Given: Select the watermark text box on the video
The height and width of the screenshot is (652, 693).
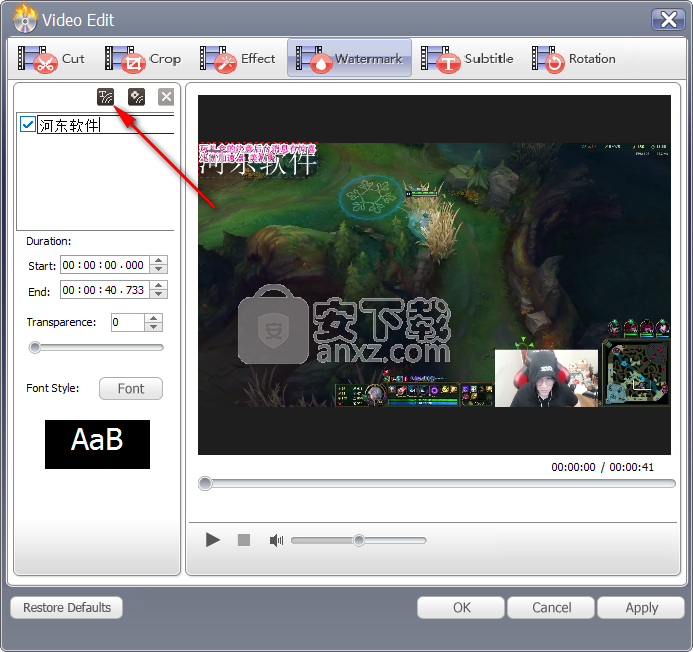Looking at the screenshot, I should coord(258,160).
